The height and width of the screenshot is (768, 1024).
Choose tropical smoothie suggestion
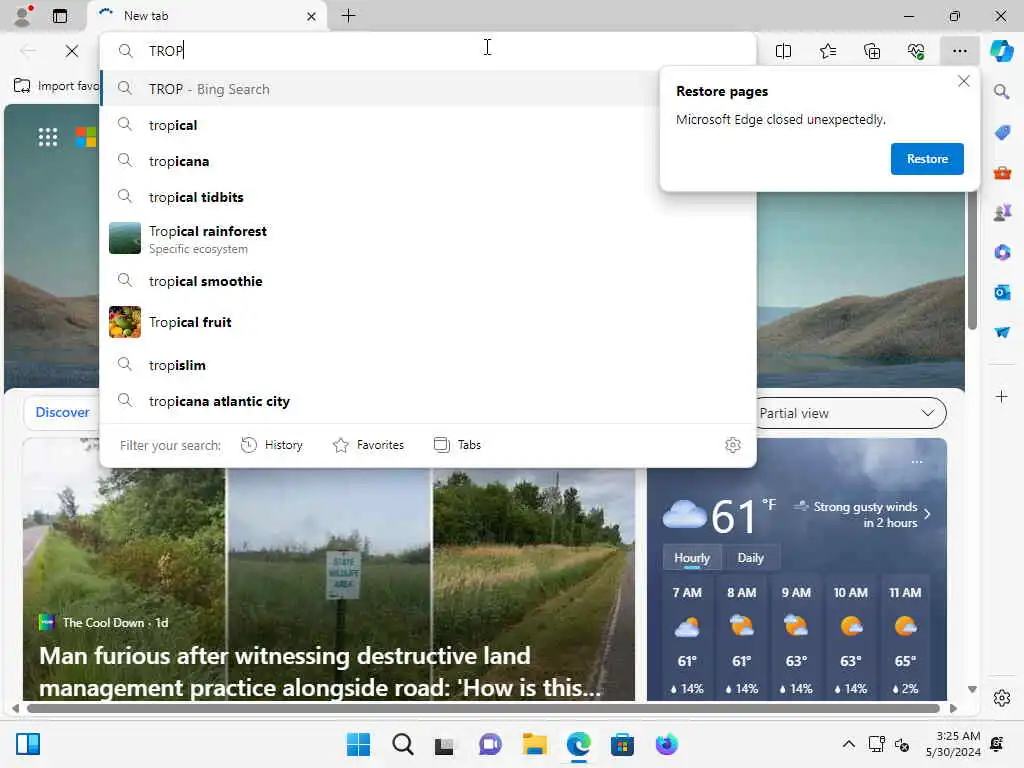428,281
